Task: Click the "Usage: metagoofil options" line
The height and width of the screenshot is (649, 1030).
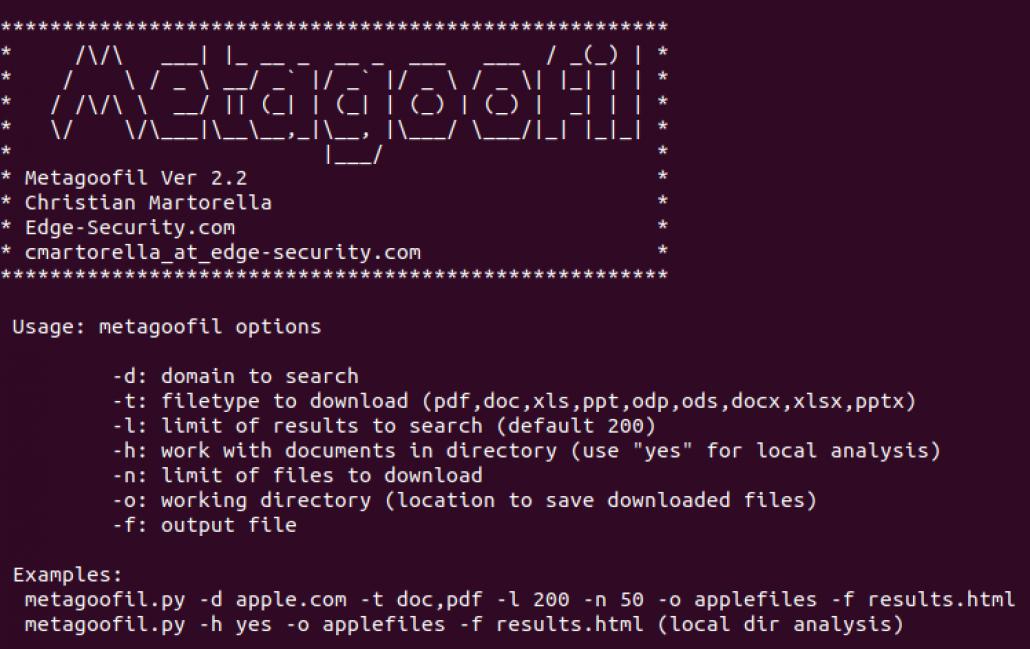Action: (167, 327)
